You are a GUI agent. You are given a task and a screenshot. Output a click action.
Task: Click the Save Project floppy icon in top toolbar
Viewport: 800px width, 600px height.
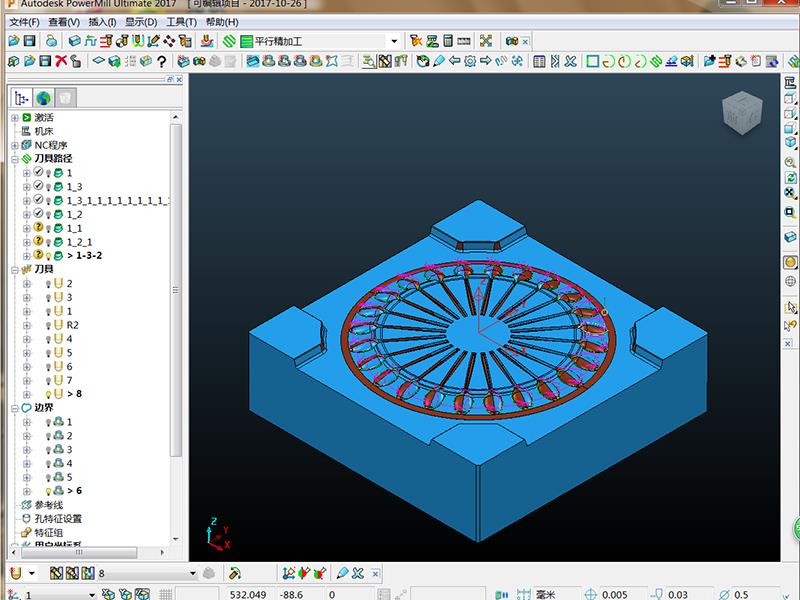point(29,41)
